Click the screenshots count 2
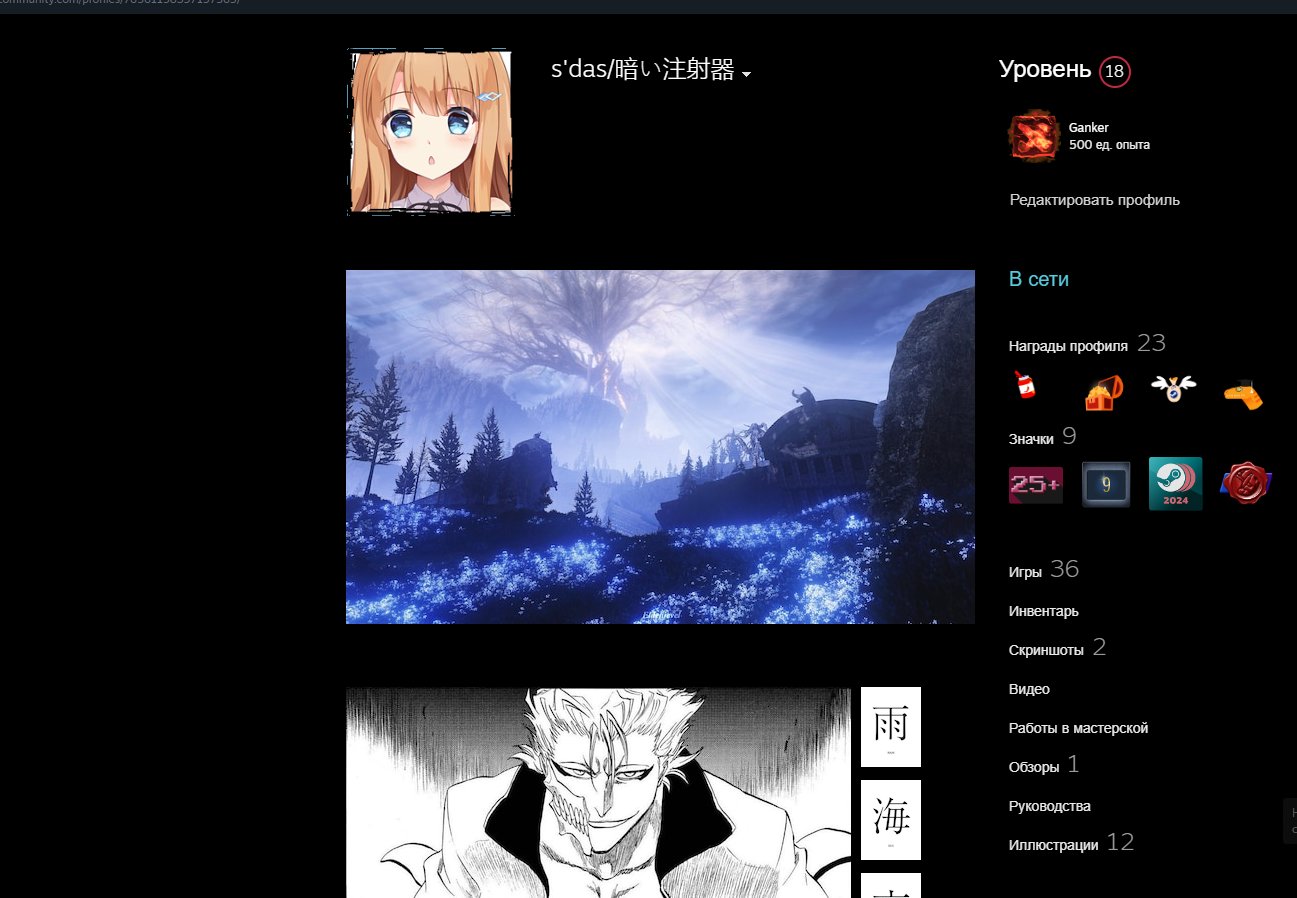 pos(1100,647)
